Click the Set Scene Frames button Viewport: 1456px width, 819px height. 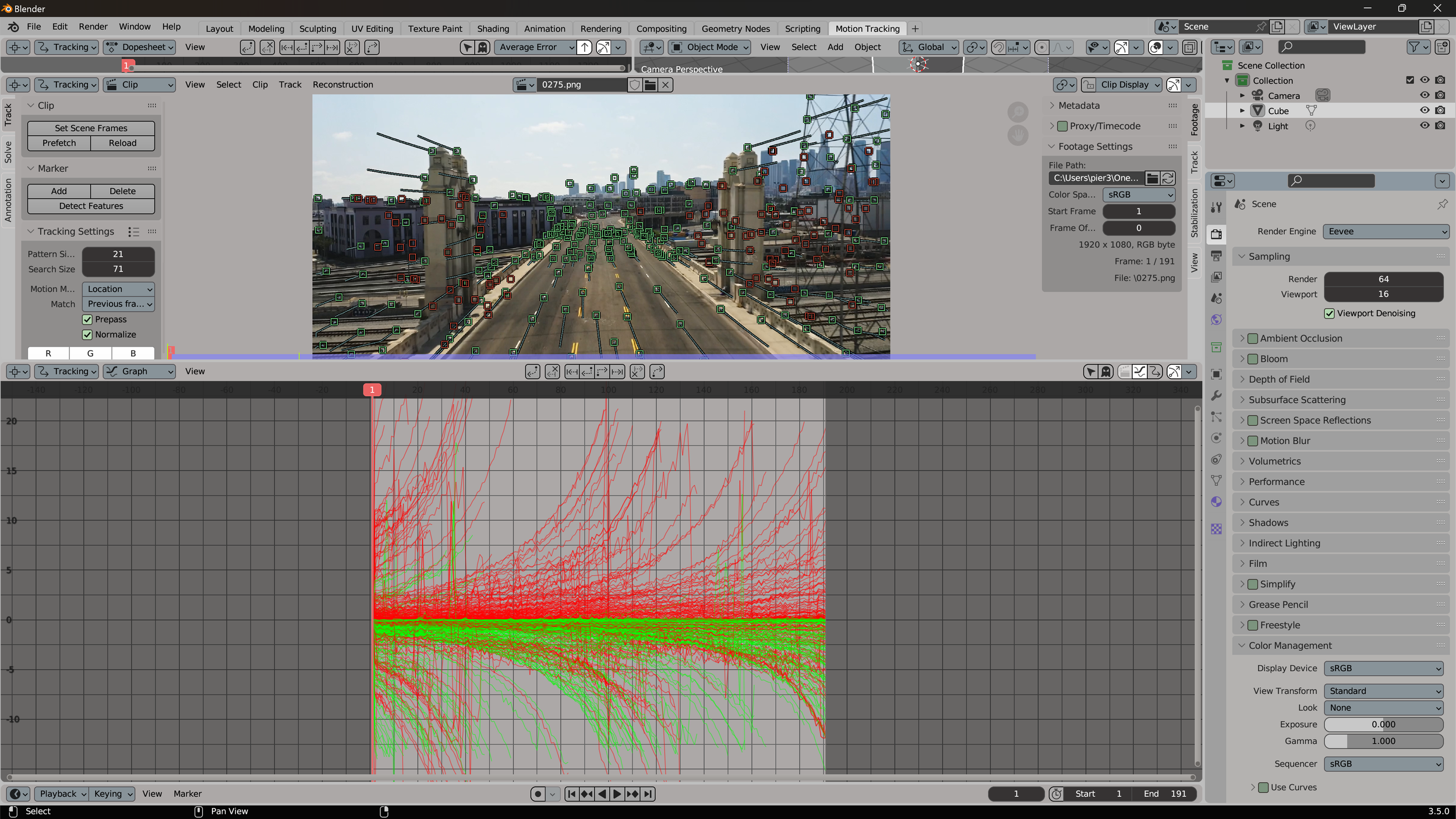pyautogui.click(x=91, y=128)
